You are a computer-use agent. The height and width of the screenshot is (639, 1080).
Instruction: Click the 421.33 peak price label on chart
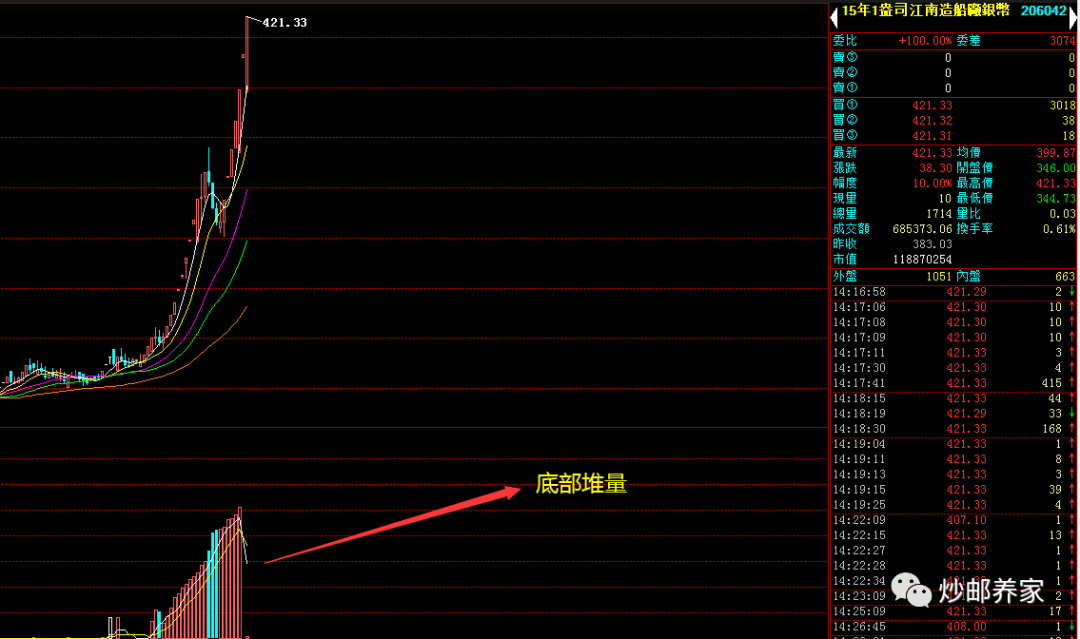[x=285, y=22]
